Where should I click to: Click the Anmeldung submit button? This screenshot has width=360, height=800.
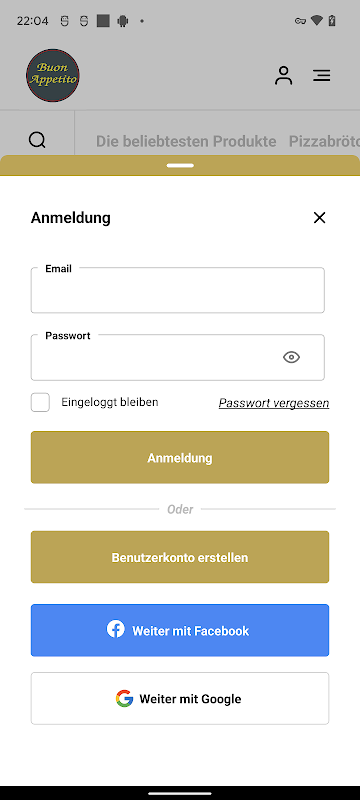pos(180,457)
